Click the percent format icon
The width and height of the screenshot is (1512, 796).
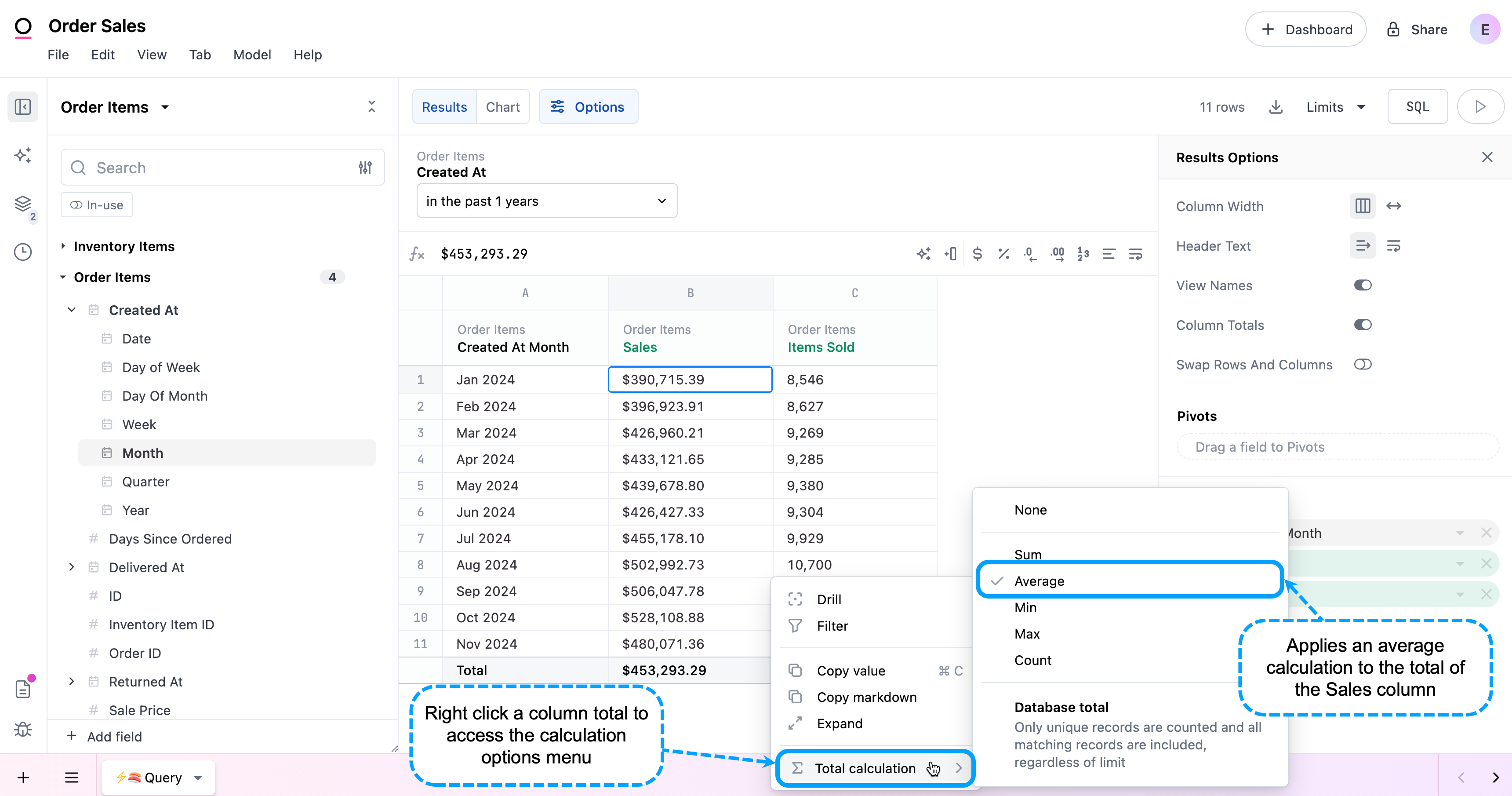pyautogui.click(x=1004, y=254)
